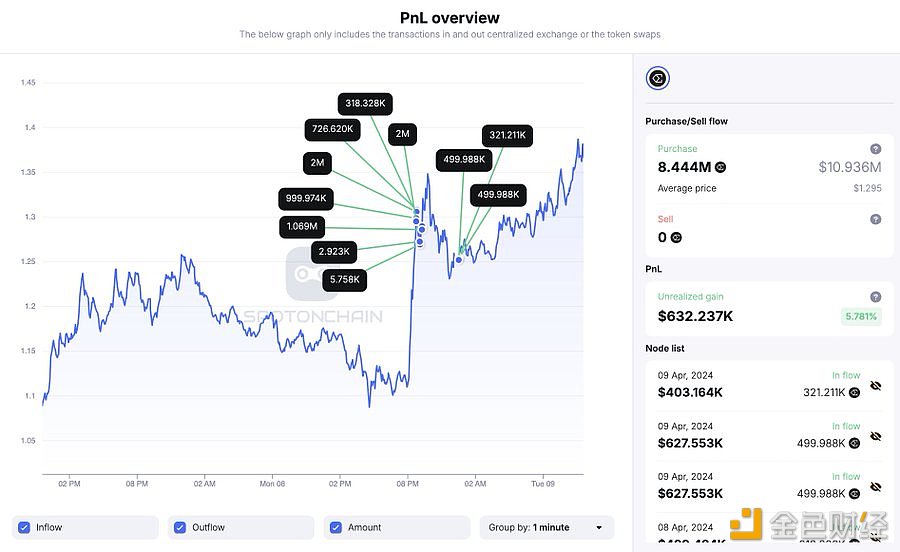The image size is (900, 552).
Task: Click token icon beside 8.444M purchase amount
Action: tap(720, 167)
